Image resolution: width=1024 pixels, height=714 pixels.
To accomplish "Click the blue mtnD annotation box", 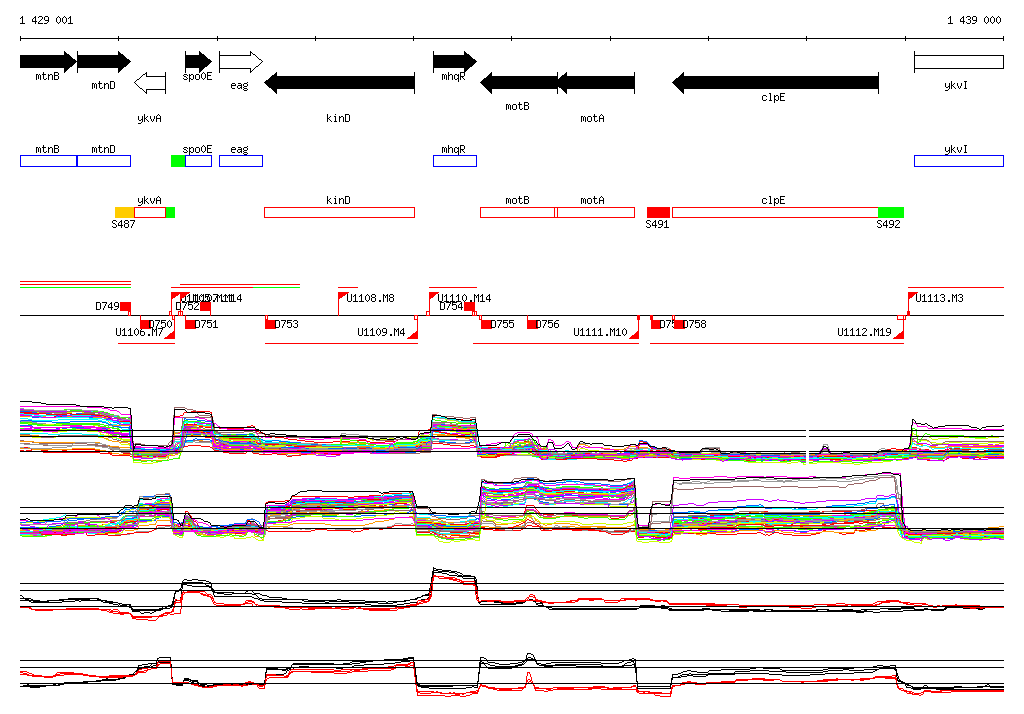I will click(104, 161).
